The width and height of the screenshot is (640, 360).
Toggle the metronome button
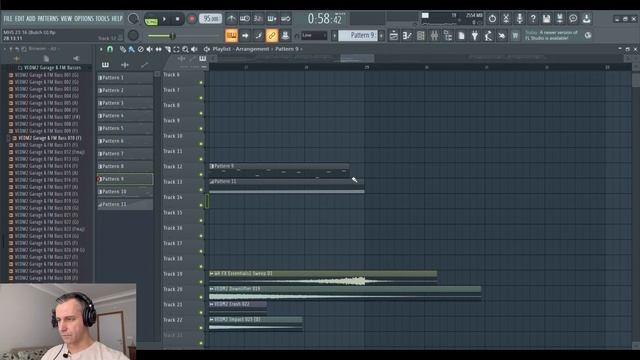point(231,19)
